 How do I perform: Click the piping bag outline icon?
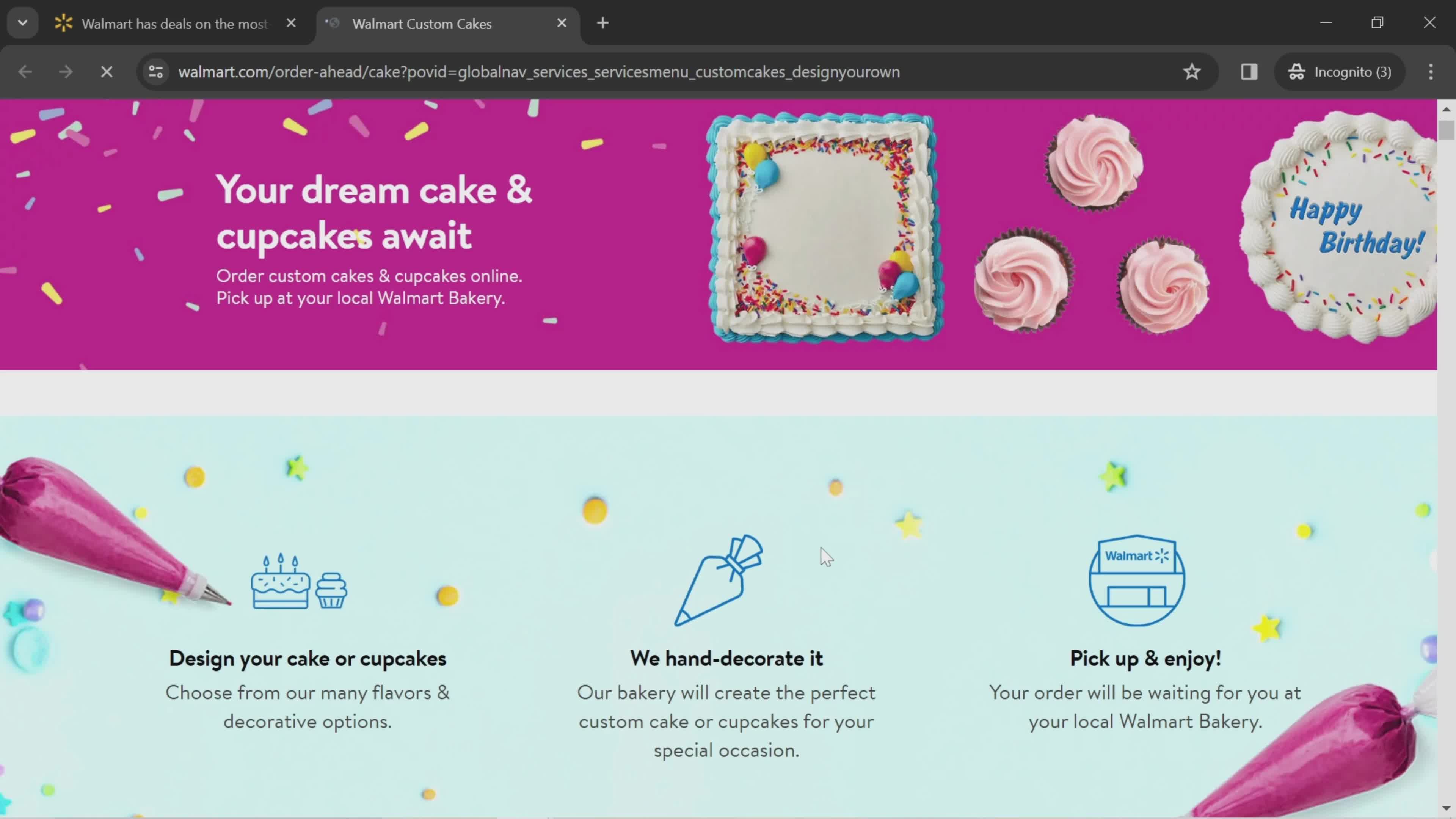[x=719, y=581]
